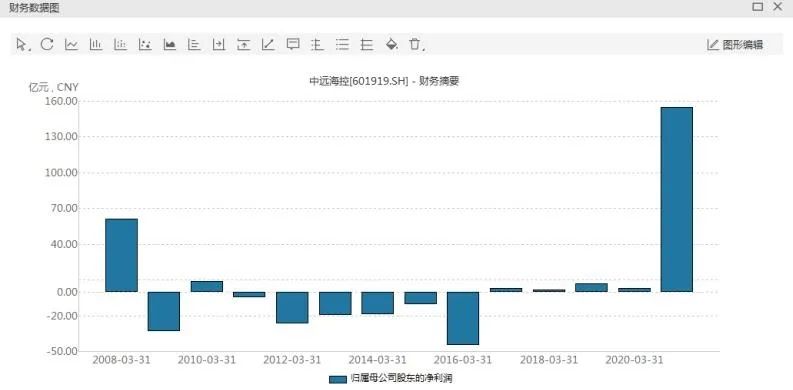The image size is (793, 390).
Task: Click the x-axis label 2012-03-31
Action: tap(292, 360)
